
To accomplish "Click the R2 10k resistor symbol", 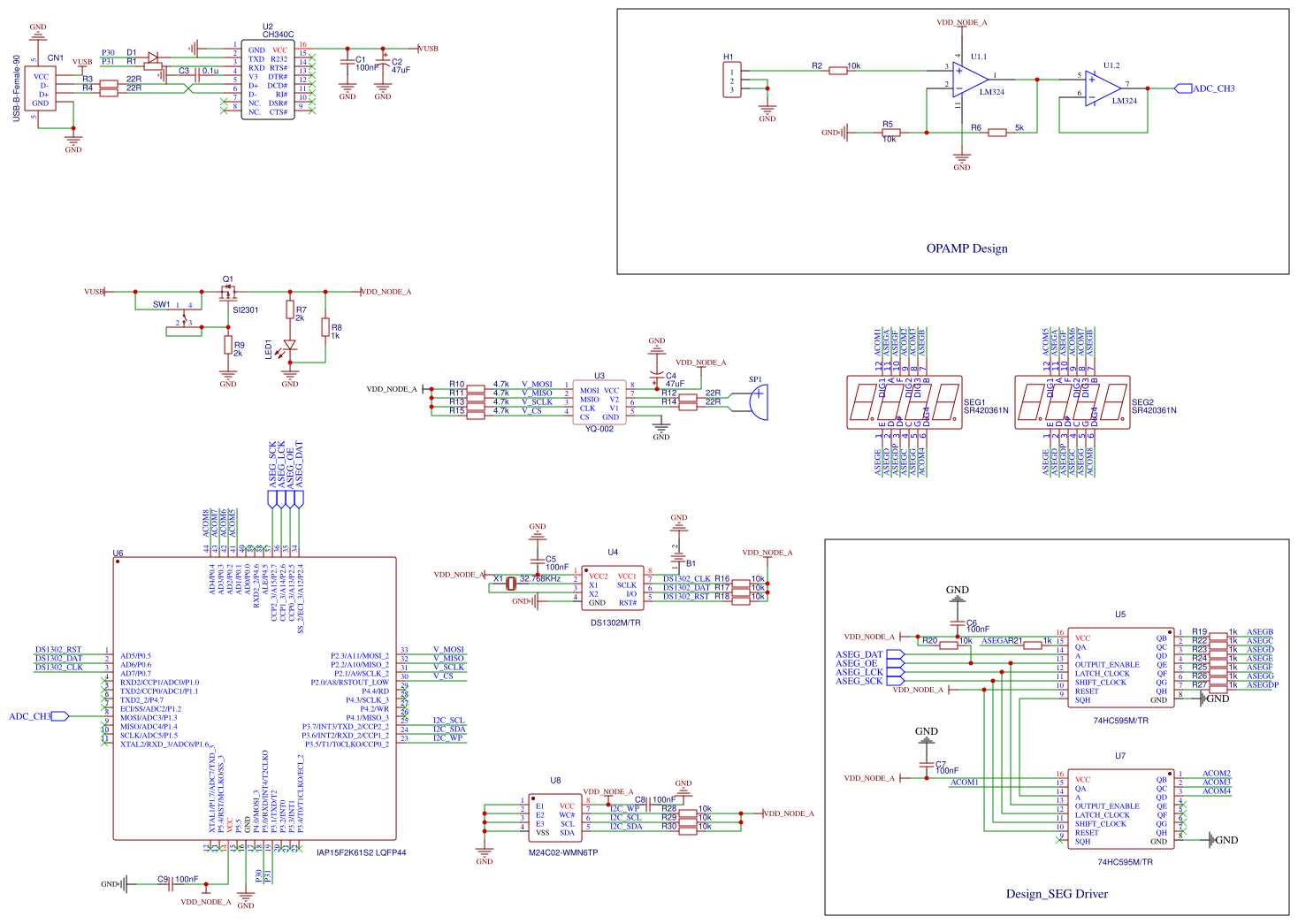I will [x=837, y=70].
